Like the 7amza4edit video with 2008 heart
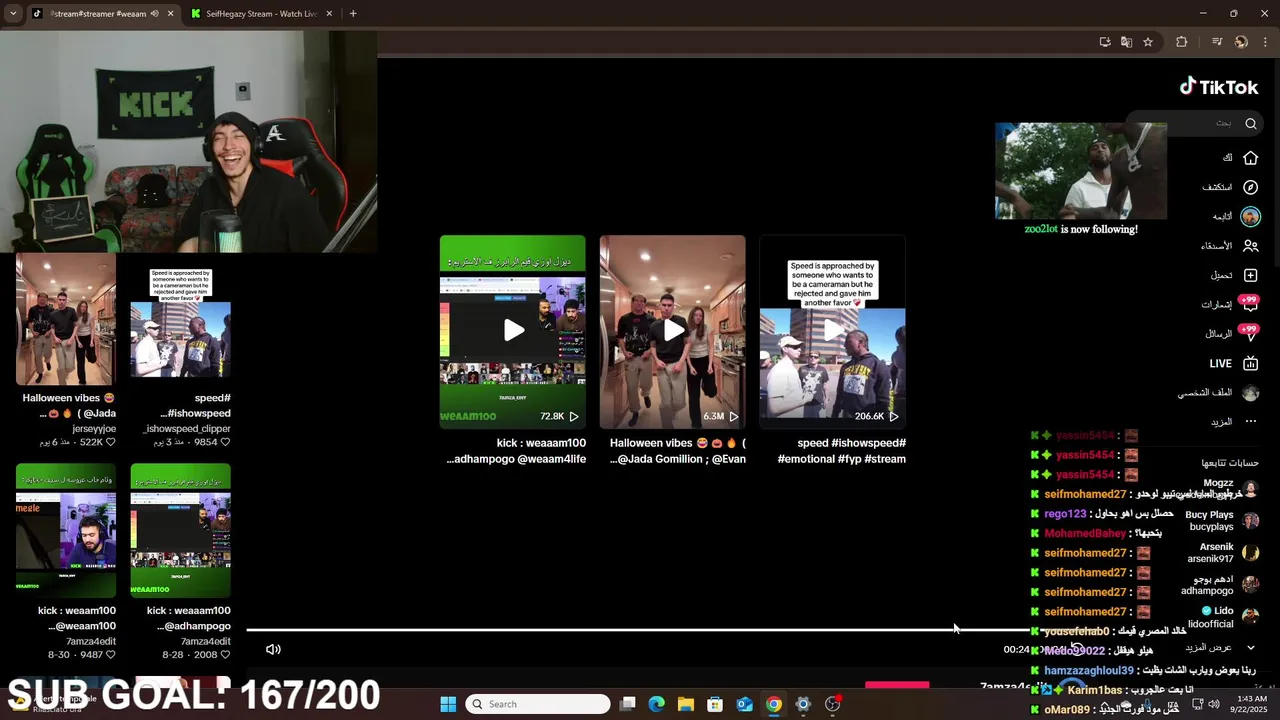The image size is (1280, 720). point(226,655)
